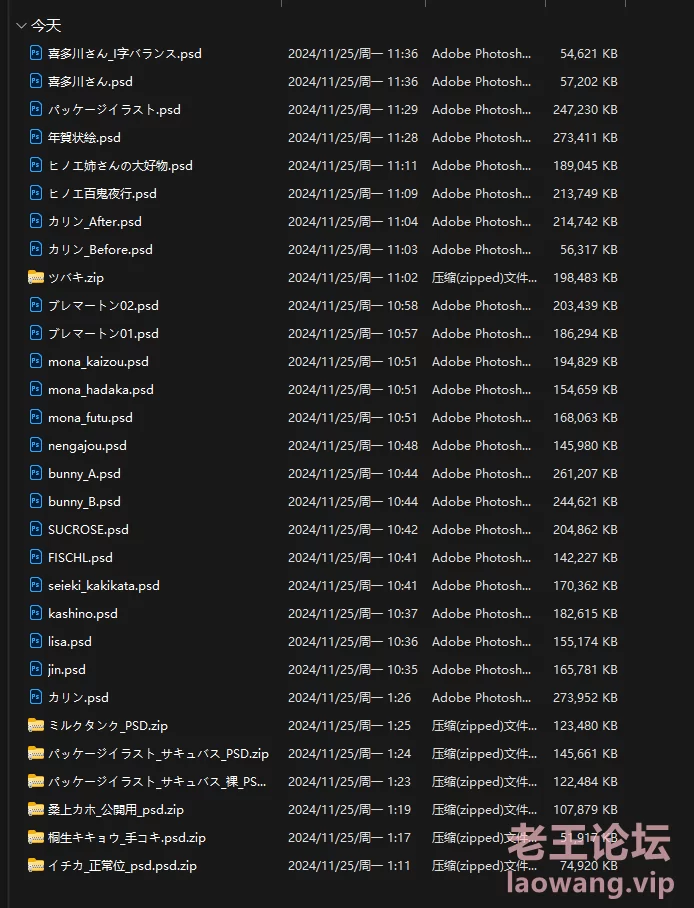Select the file name ブレマートン02.psd
Viewport: 694px width, 908px height.
pos(103,305)
